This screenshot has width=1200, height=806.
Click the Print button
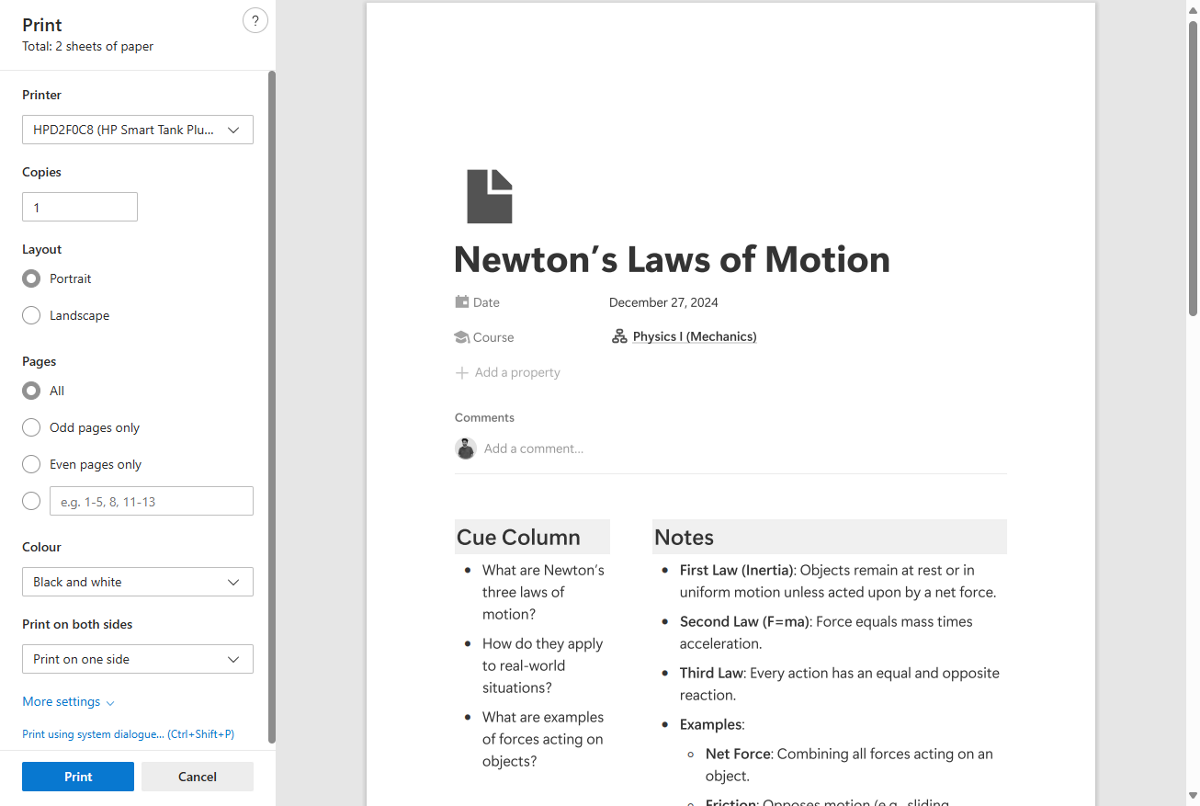(78, 777)
